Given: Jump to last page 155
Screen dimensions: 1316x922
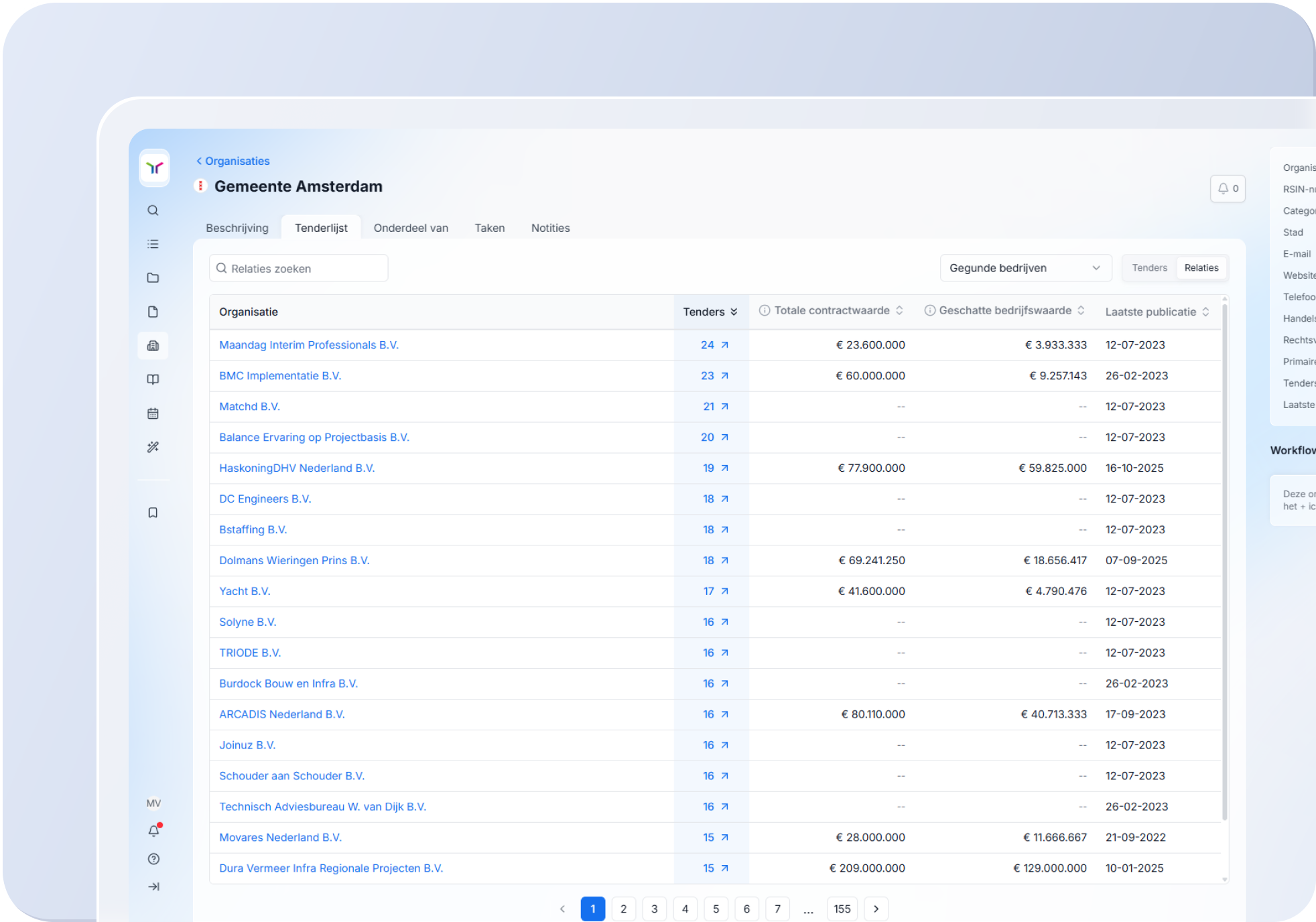Looking at the screenshot, I should [842, 909].
